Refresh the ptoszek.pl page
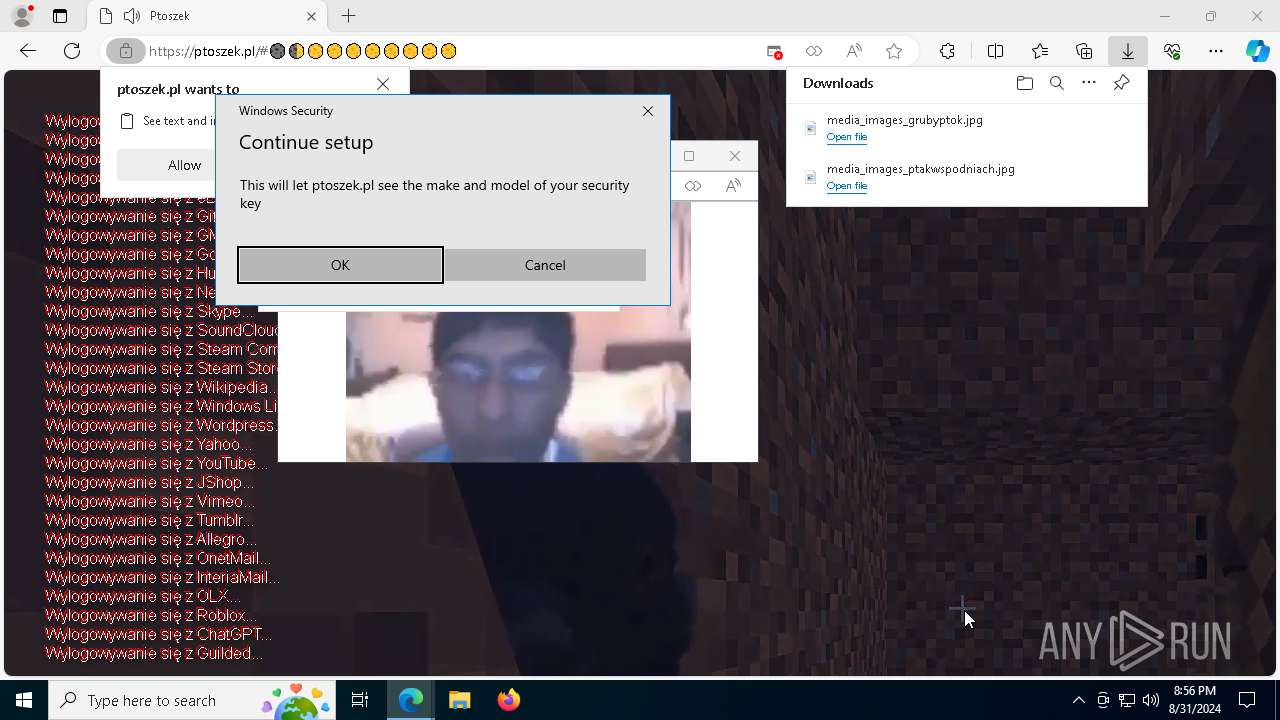The width and height of the screenshot is (1280, 720). [72, 51]
